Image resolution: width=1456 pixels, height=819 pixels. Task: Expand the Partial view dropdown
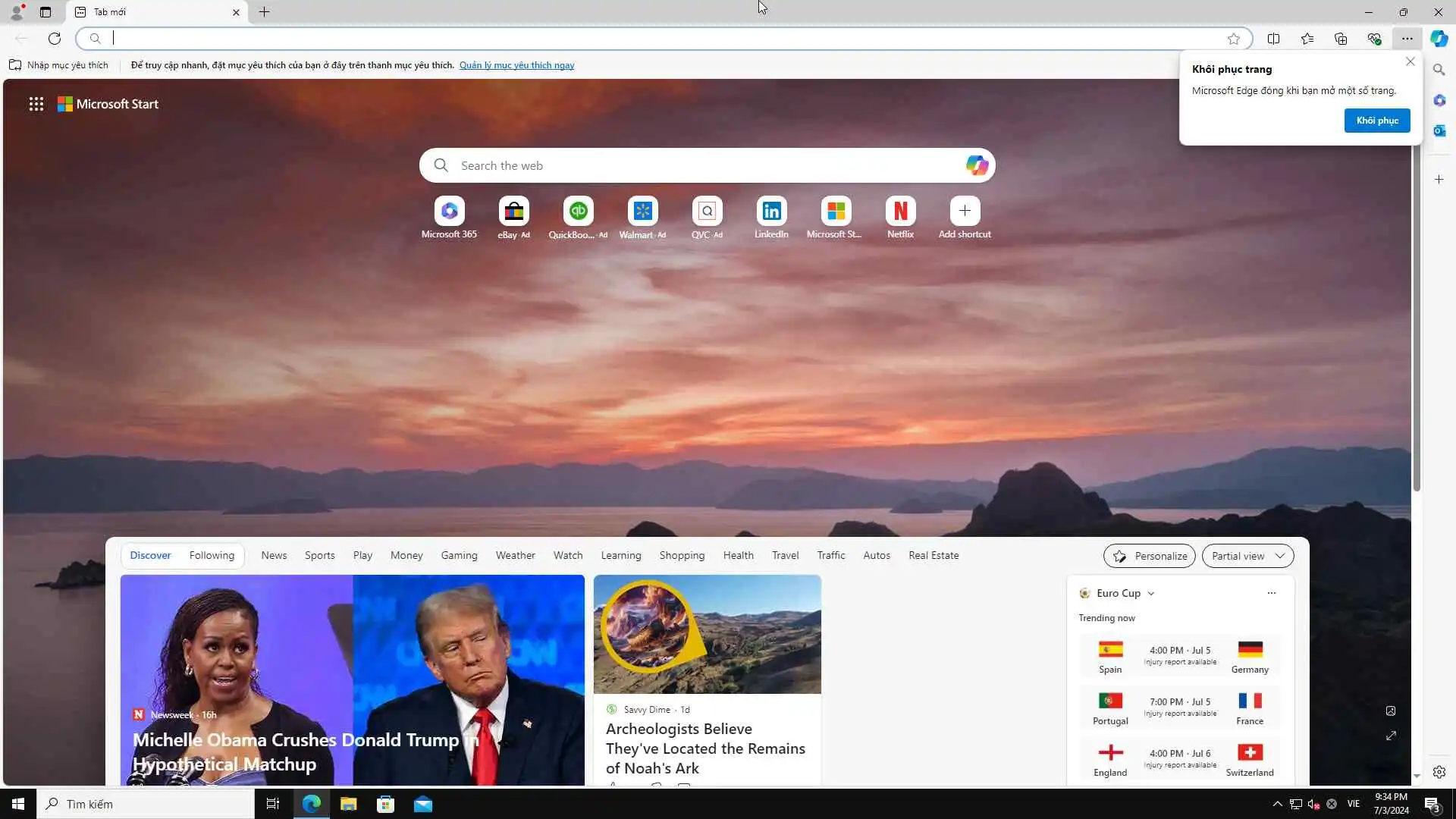click(1247, 556)
